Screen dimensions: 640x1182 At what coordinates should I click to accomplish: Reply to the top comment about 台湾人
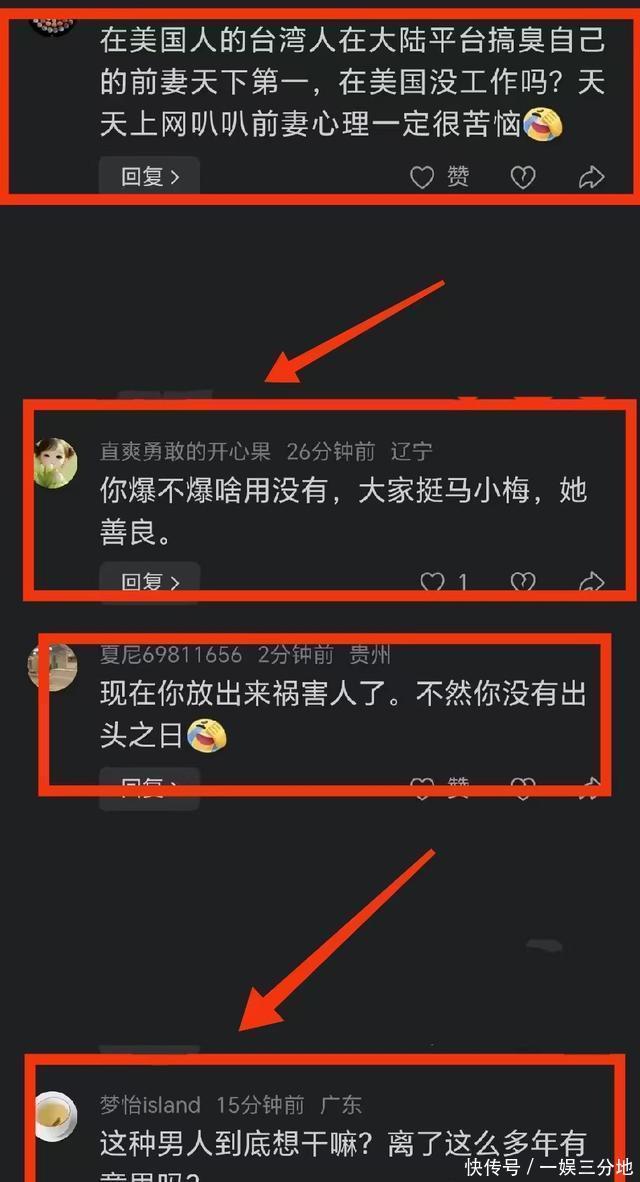[x=149, y=177]
